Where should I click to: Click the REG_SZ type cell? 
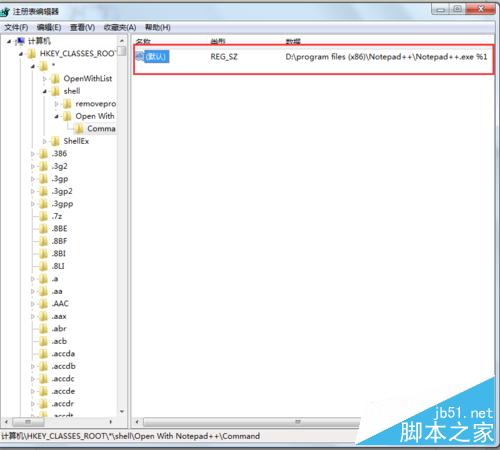224,57
